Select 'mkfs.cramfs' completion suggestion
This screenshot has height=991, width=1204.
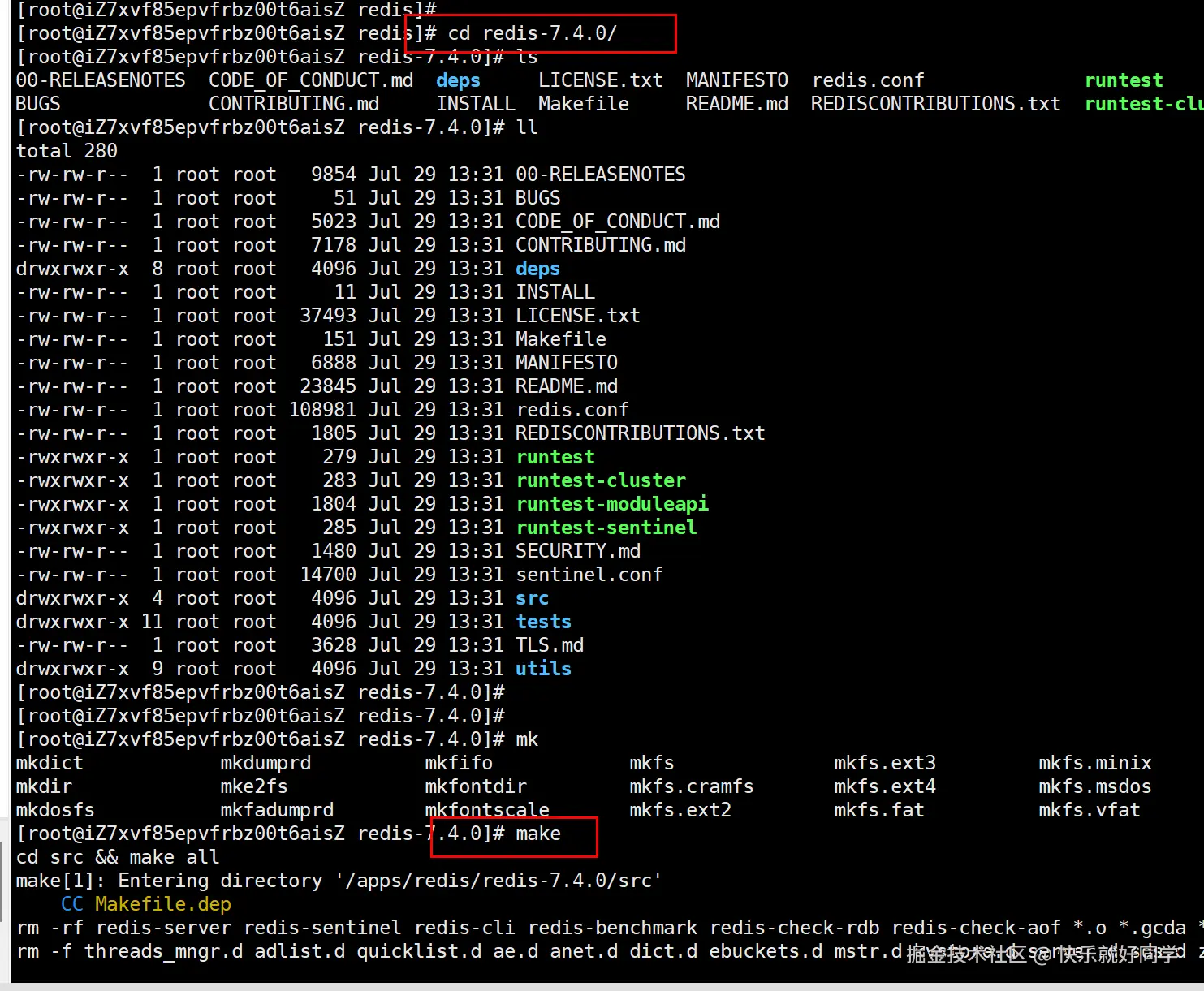pos(692,786)
